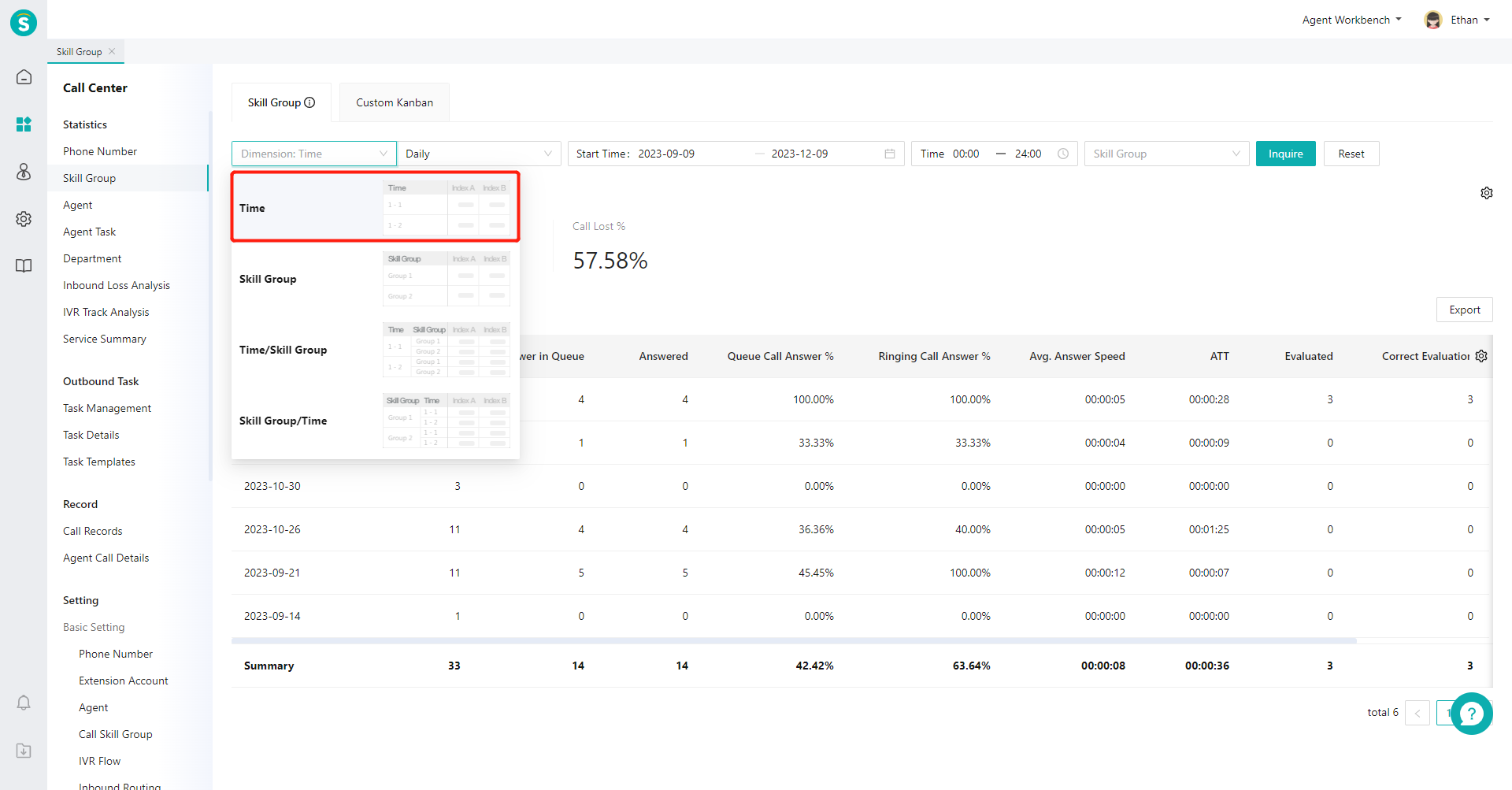Open Task Templates in sidebar
The height and width of the screenshot is (790, 1512).
tap(99, 462)
